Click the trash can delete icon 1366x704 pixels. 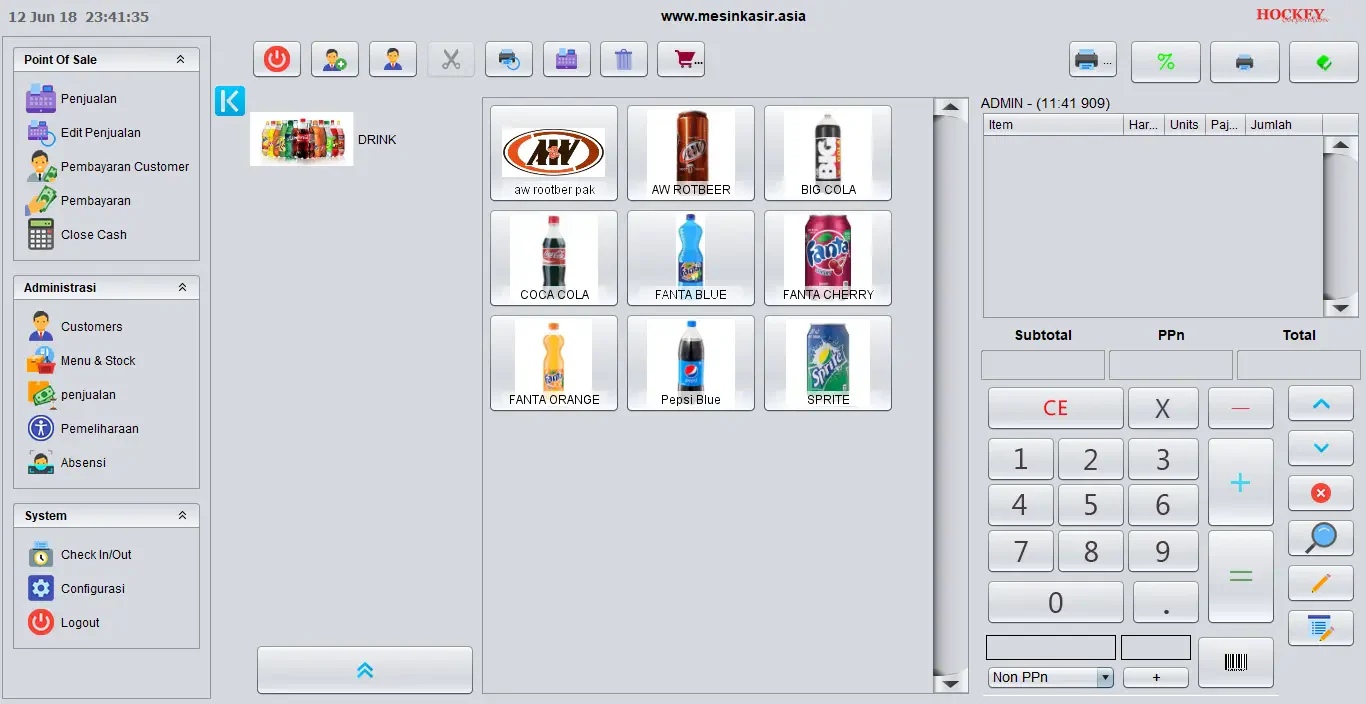pyautogui.click(x=624, y=59)
